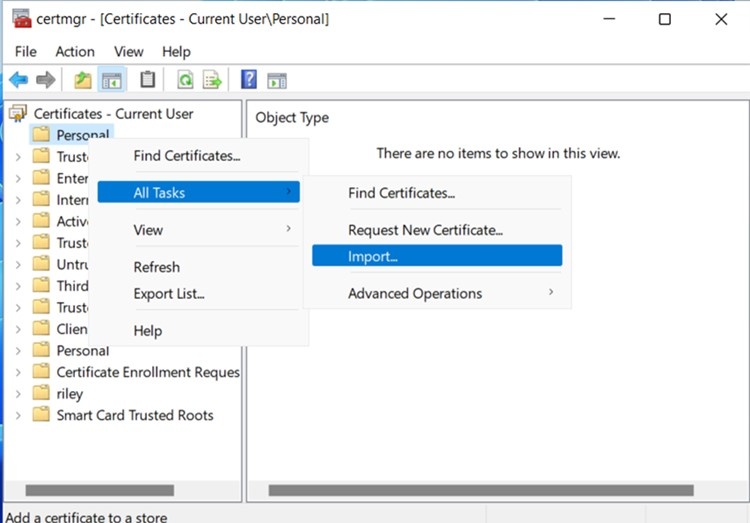Image resolution: width=750 pixels, height=523 pixels.
Task: Click the clipboard Paste toolbar icon
Action: click(x=147, y=79)
